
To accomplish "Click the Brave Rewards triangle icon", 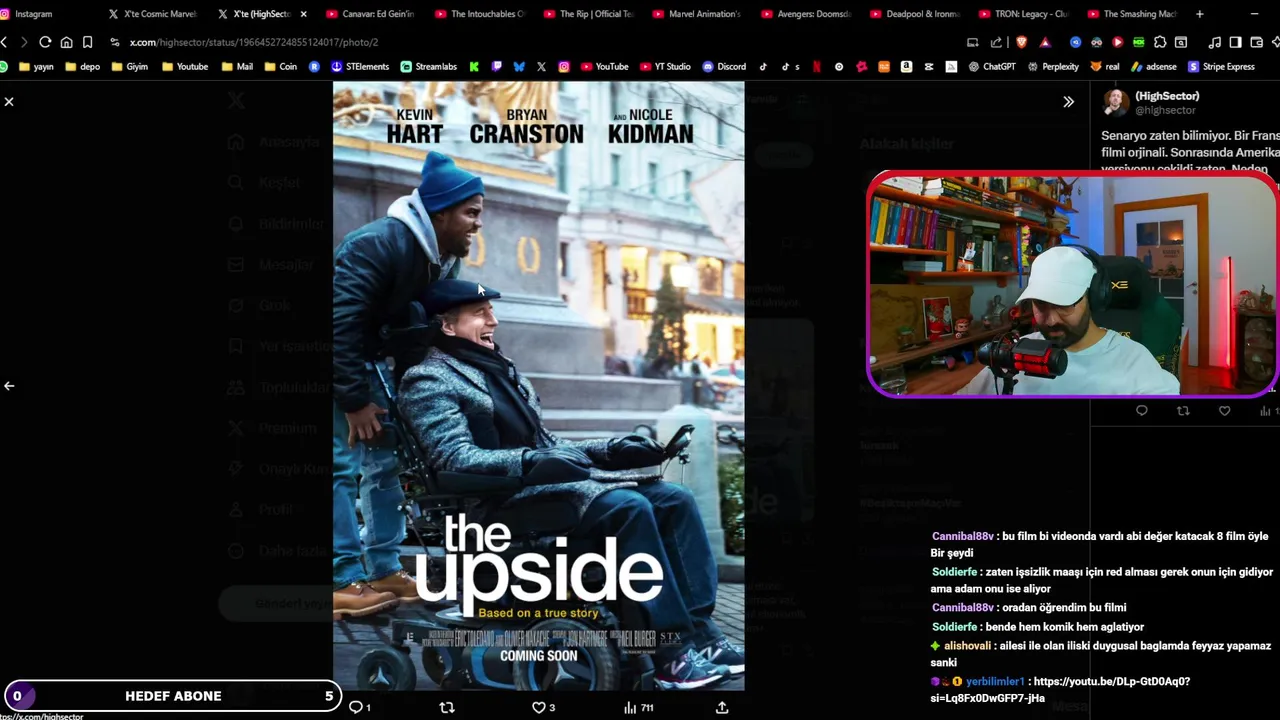I will click(1045, 42).
